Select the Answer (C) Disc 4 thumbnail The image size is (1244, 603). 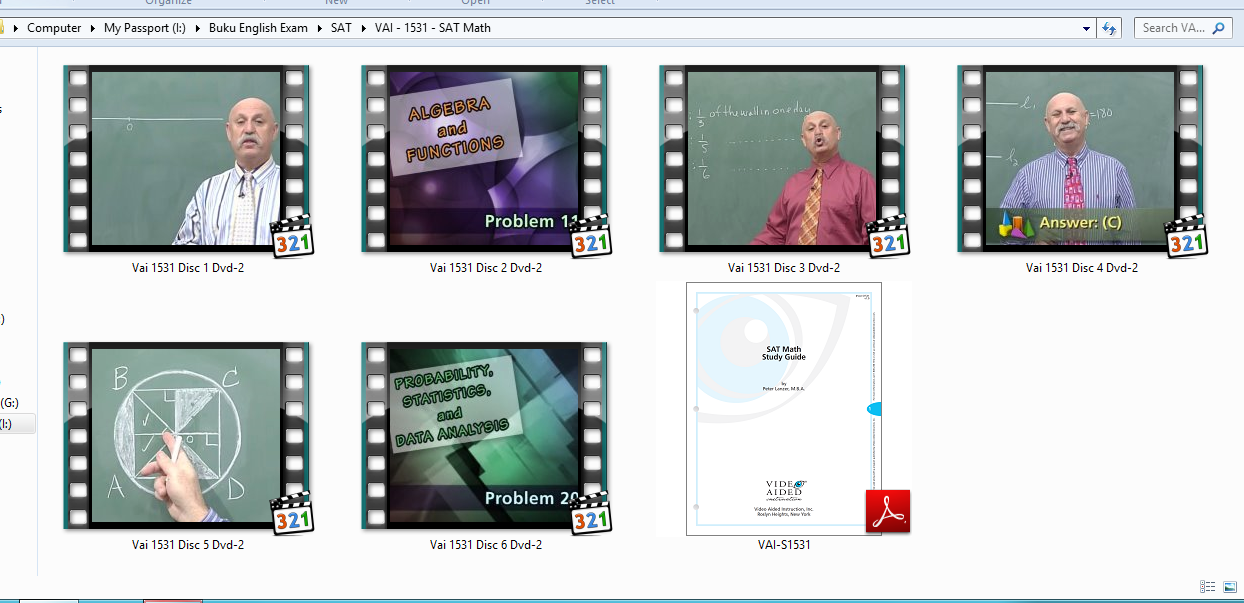[x=1081, y=159]
